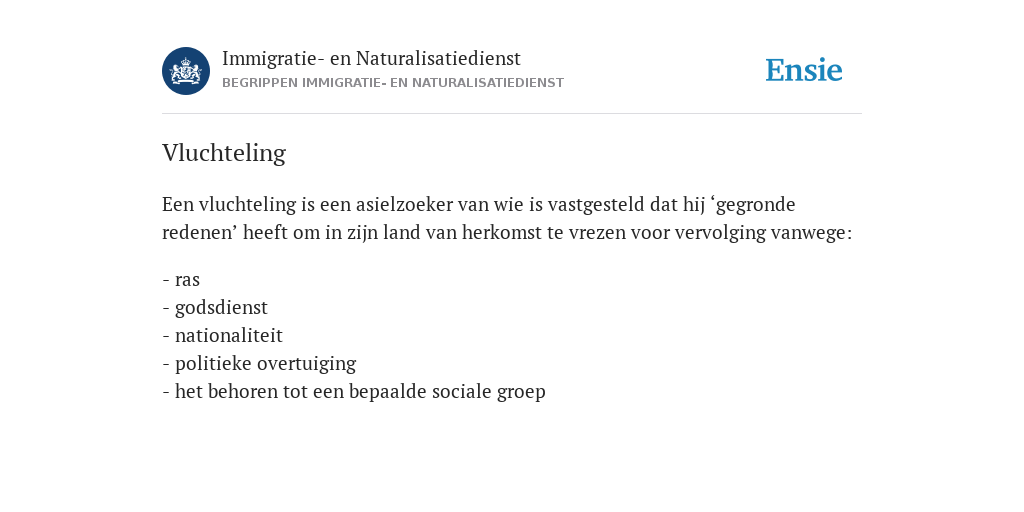Select the list item 'godsdienst'
The image size is (1024, 512).
(x=215, y=308)
